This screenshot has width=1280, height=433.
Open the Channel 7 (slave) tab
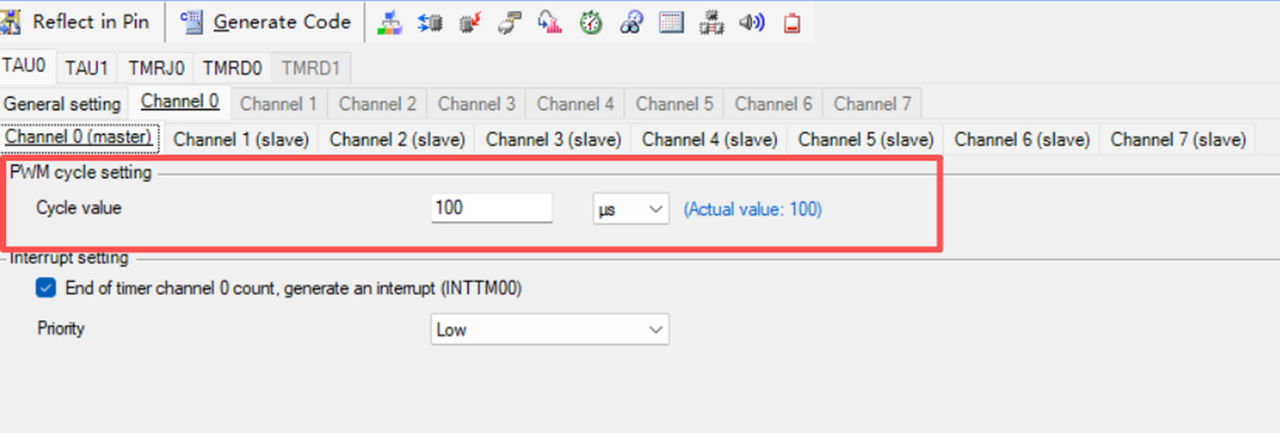tap(1178, 139)
